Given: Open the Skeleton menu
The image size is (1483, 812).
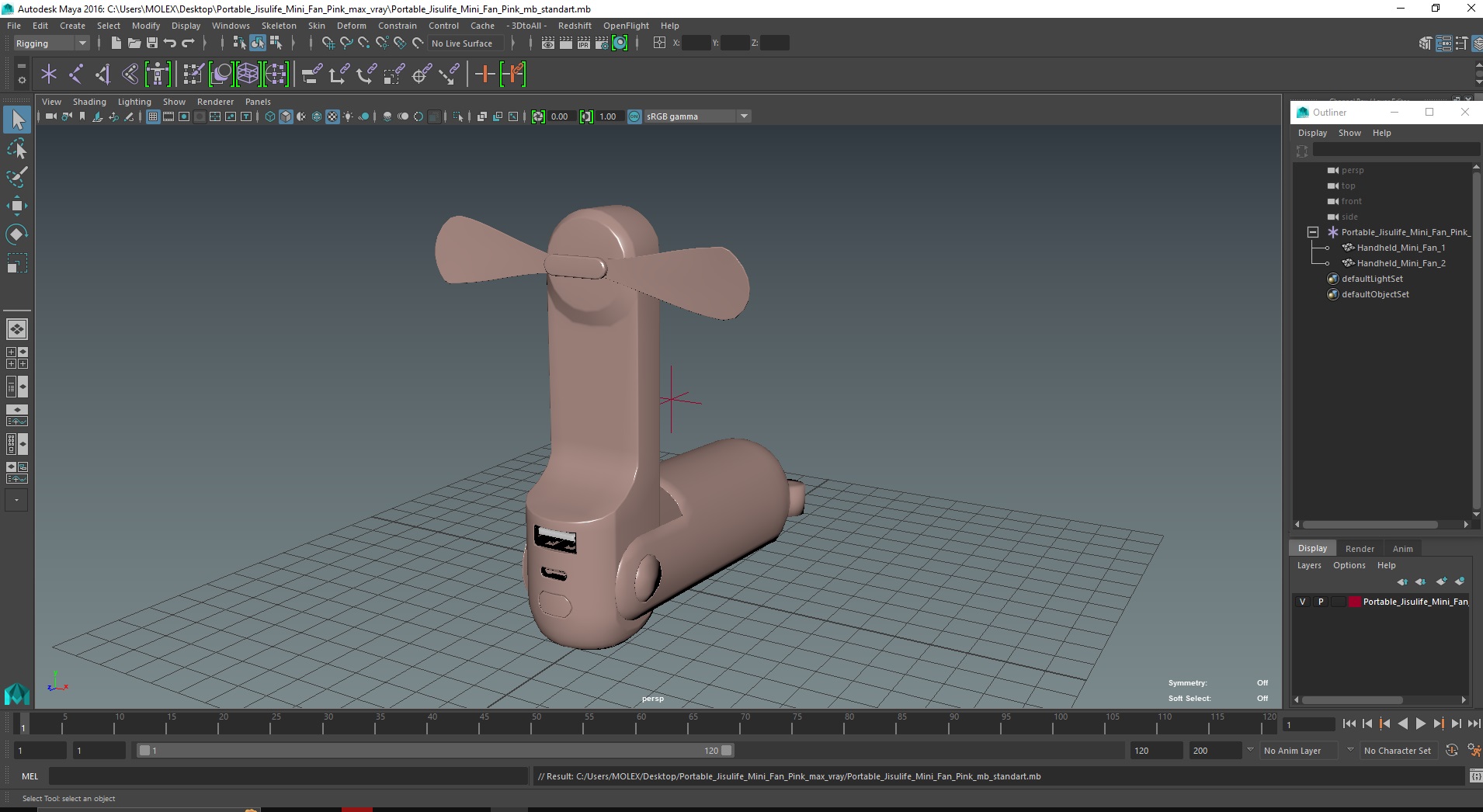Looking at the screenshot, I should click(279, 26).
